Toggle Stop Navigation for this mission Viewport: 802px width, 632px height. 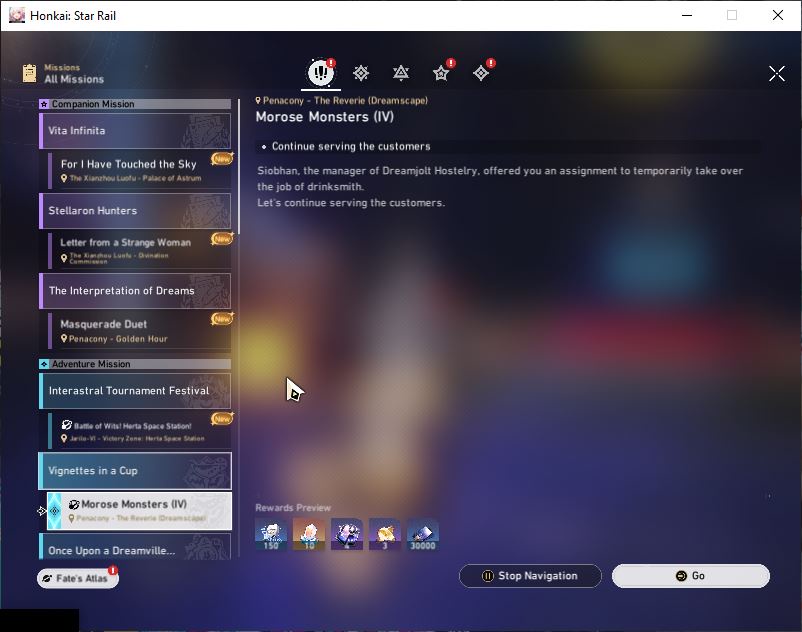point(530,576)
